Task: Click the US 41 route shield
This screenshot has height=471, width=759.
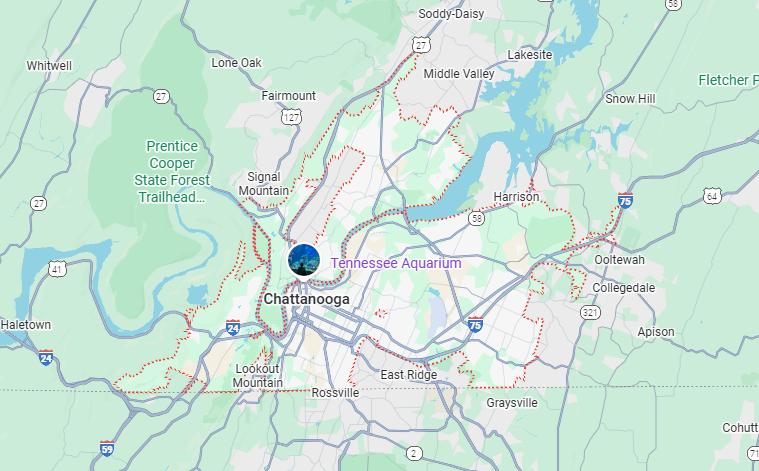Action: 57,269
